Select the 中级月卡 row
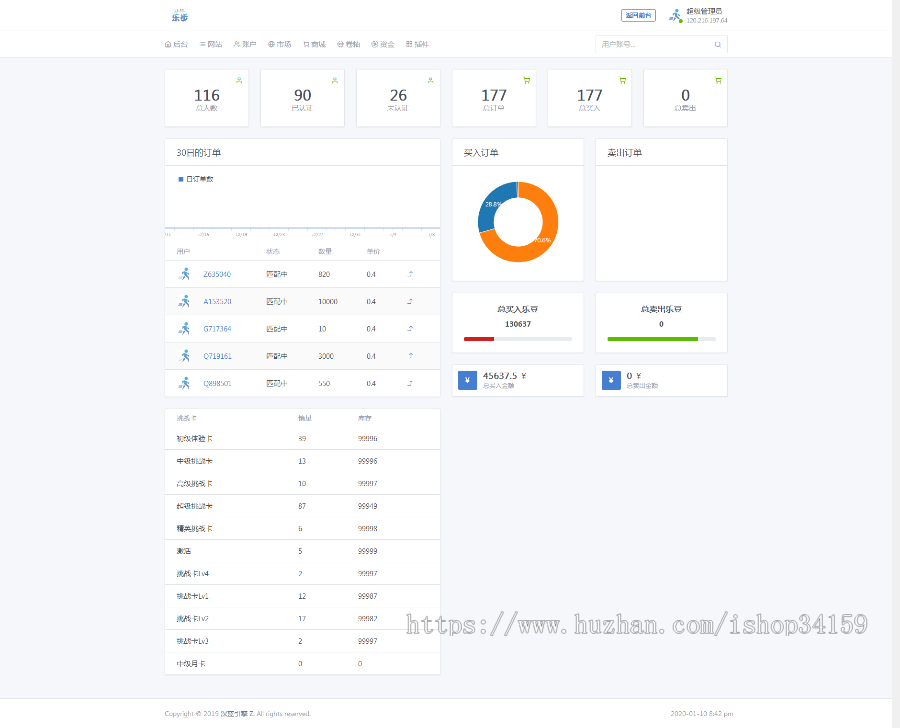This screenshot has height=728, width=900. pos(302,663)
